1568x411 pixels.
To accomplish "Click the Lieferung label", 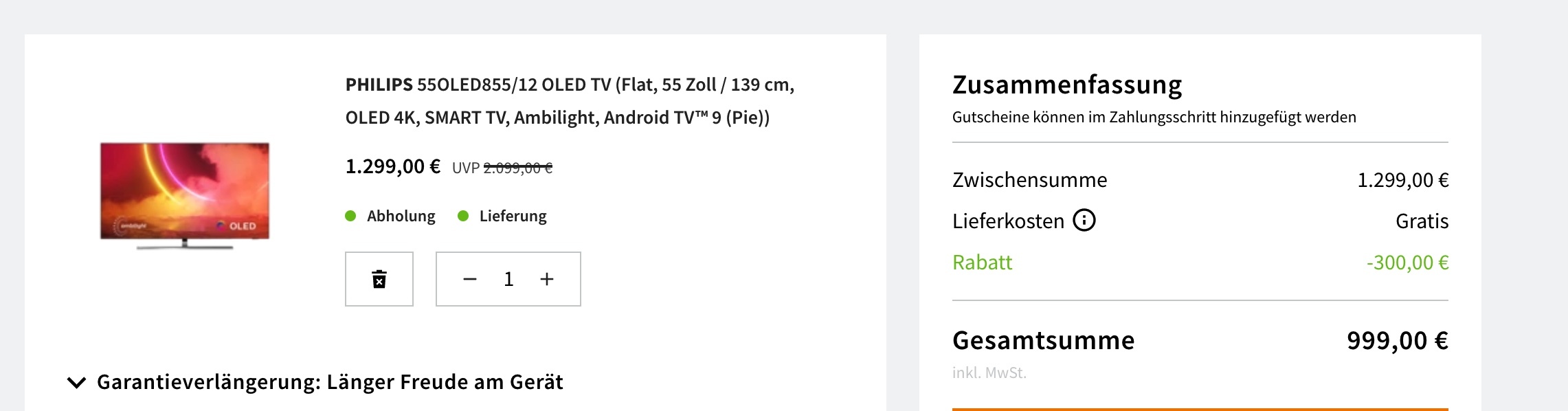I will (x=513, y=216).
